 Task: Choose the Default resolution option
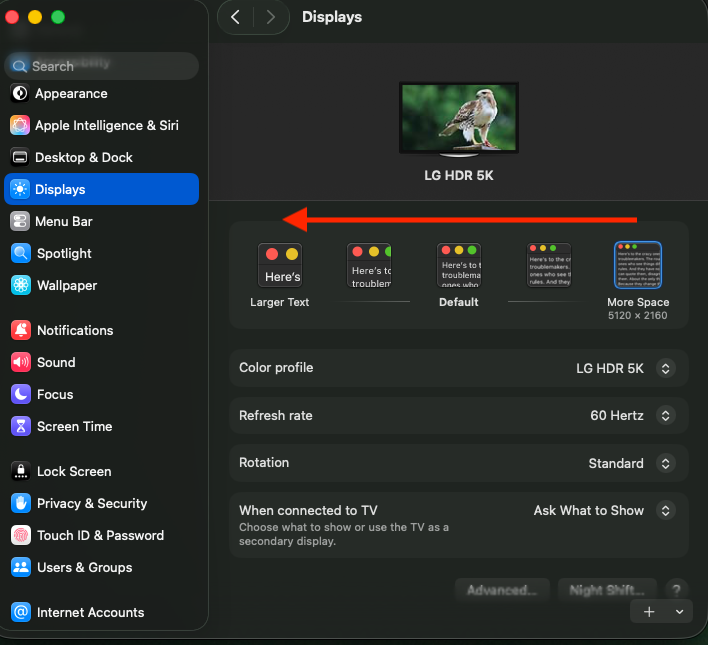459,267
